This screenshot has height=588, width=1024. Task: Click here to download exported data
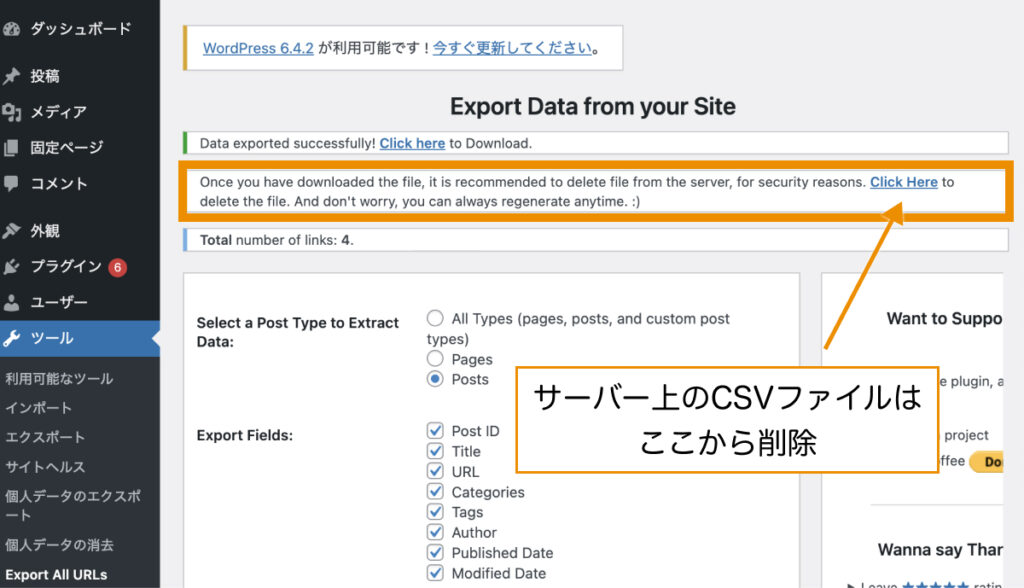tap(412, 143)
